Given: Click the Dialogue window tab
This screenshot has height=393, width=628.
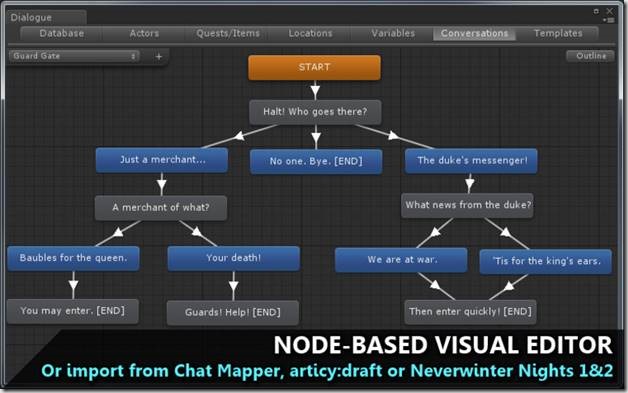Looking at the screenshot, I should [46, 17].
